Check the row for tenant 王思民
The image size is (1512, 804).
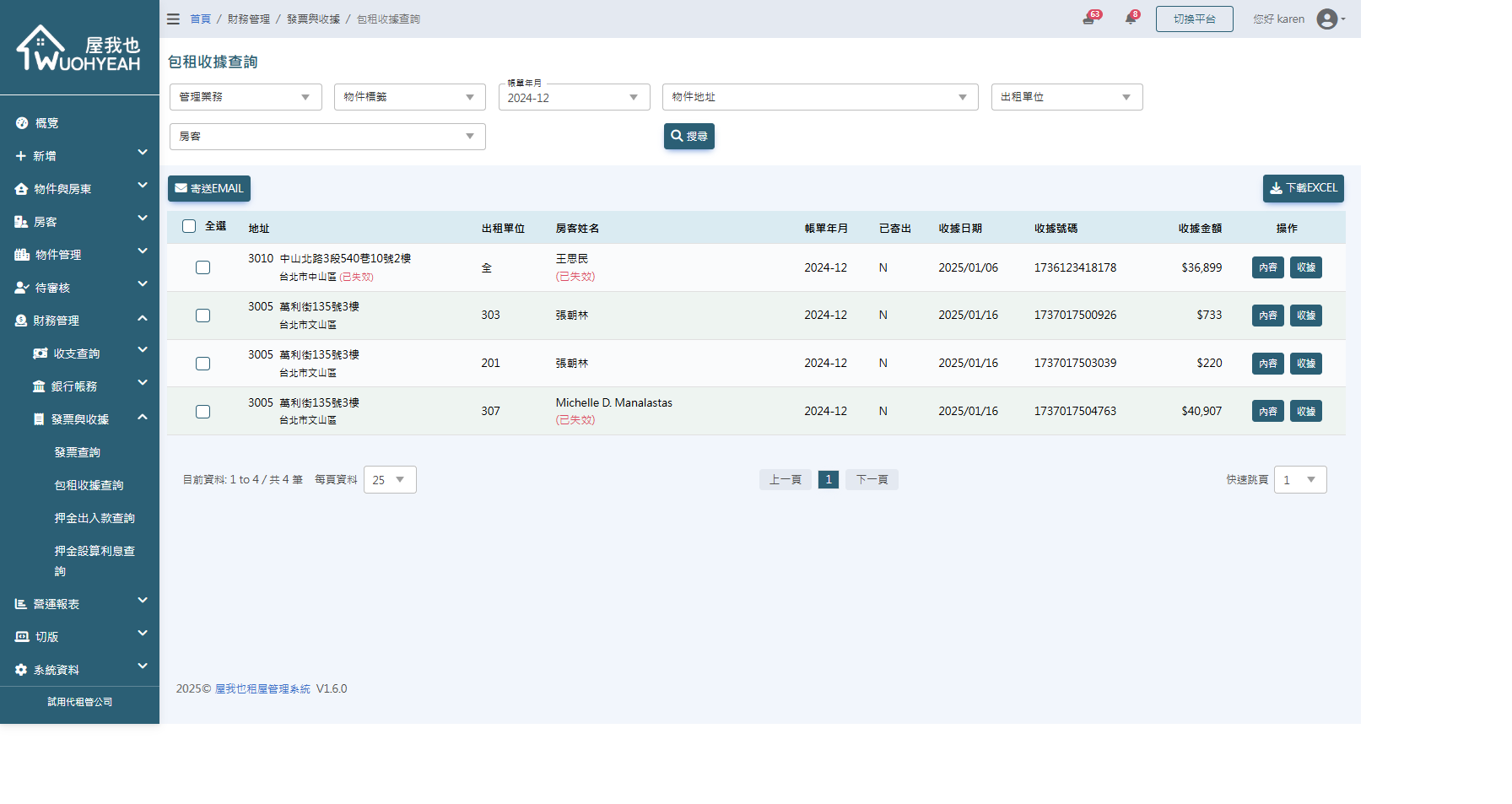(x=202, y=267)
